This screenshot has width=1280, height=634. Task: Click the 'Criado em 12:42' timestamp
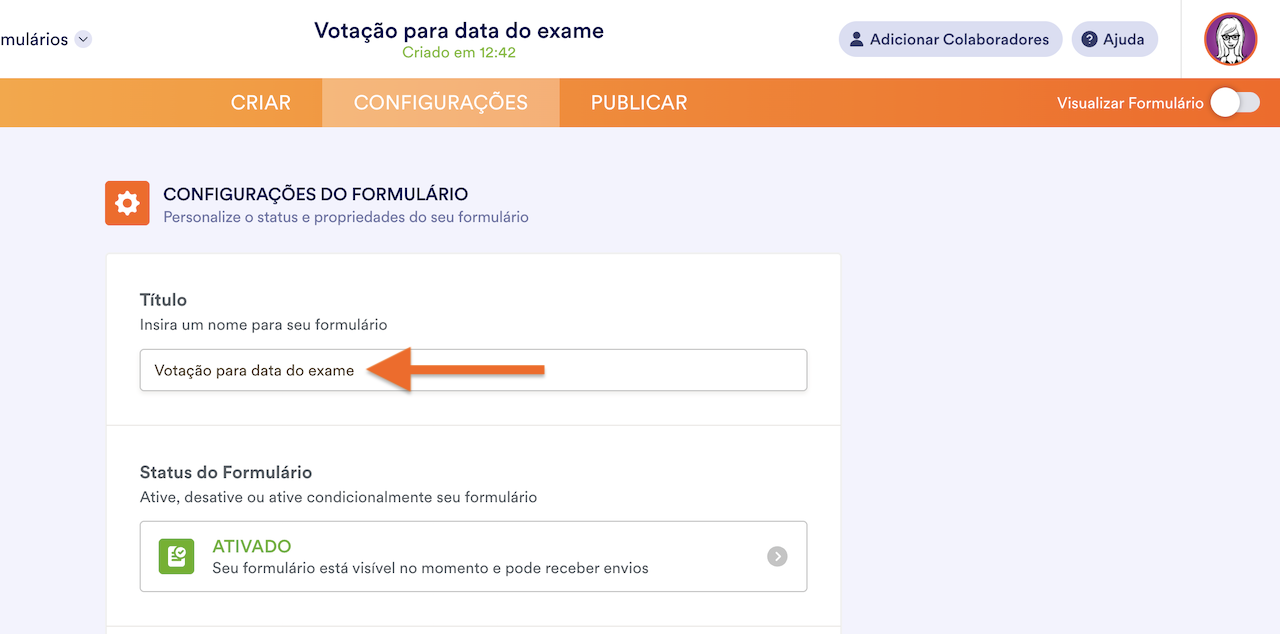[x=459, y=53]
